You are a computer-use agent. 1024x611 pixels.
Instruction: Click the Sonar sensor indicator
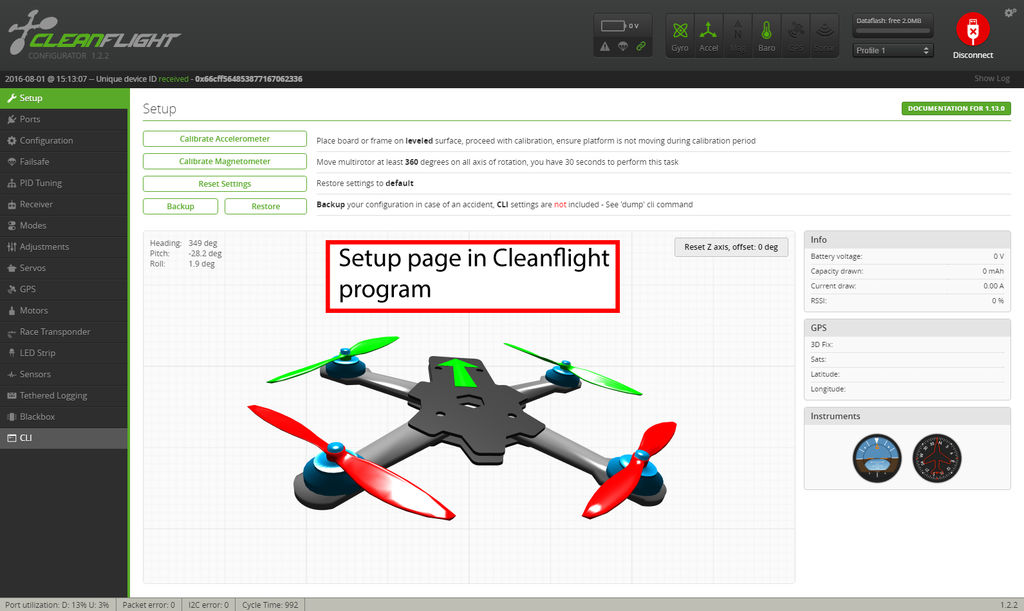tap(824, 36)
